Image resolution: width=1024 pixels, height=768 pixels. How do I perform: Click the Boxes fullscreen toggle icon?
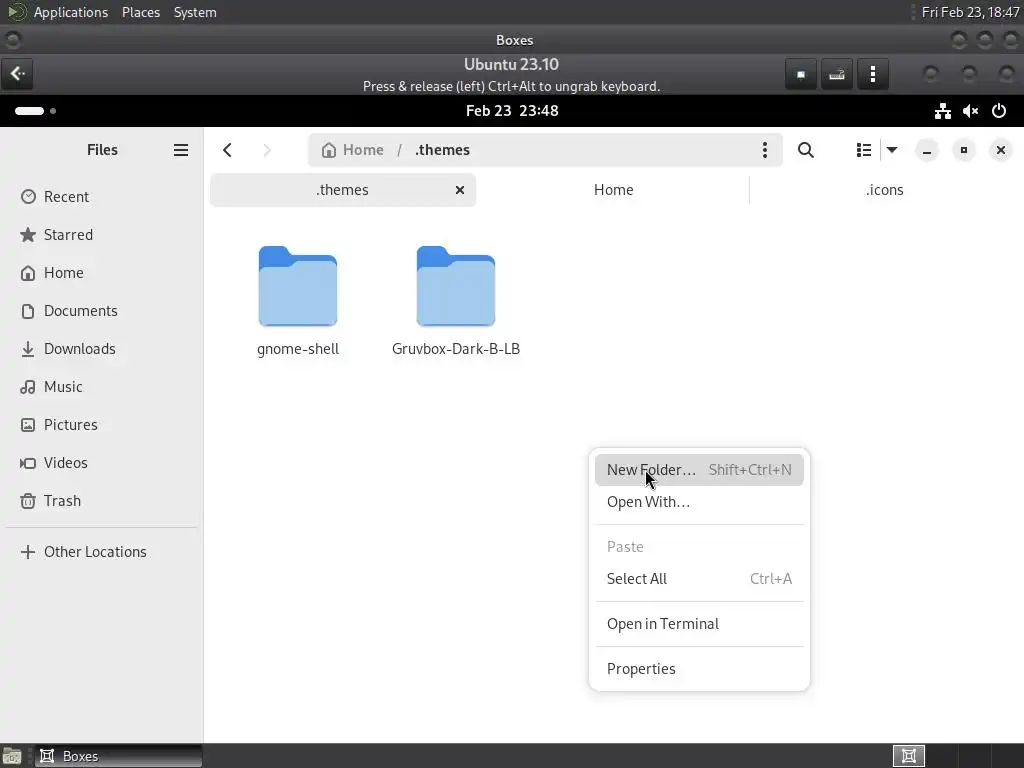(801, 74)
